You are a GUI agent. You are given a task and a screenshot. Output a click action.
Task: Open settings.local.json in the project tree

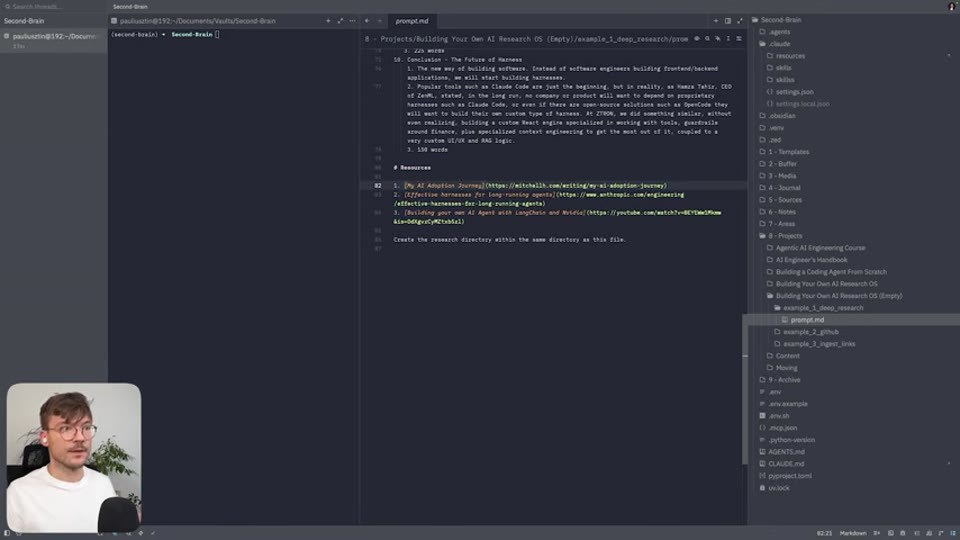pos(802,104)
